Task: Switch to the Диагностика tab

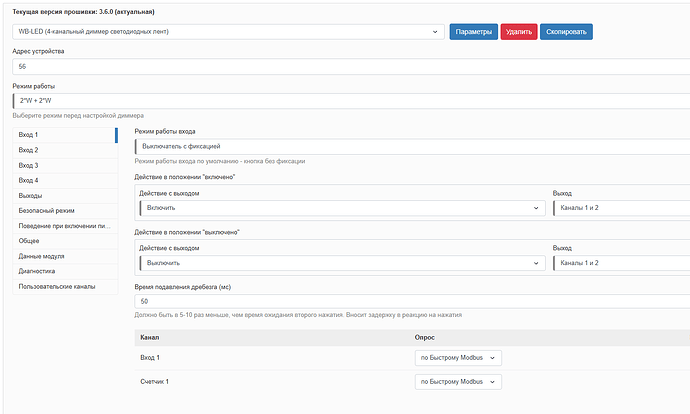Action: point(64,271)
